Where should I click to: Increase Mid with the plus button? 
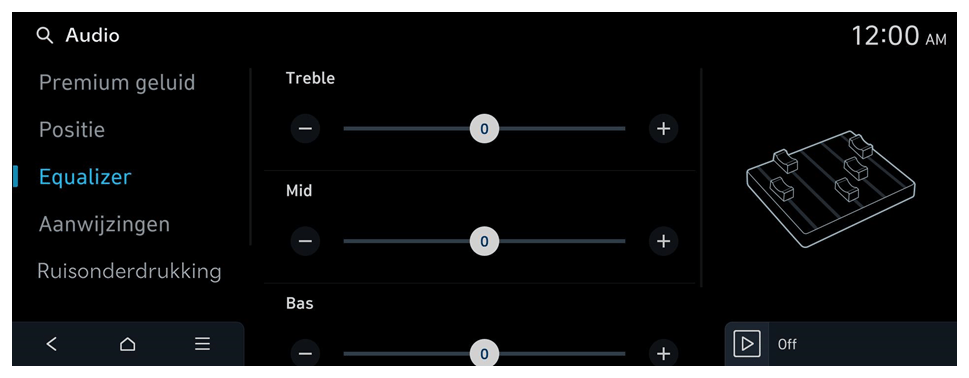tap(663, 241)
